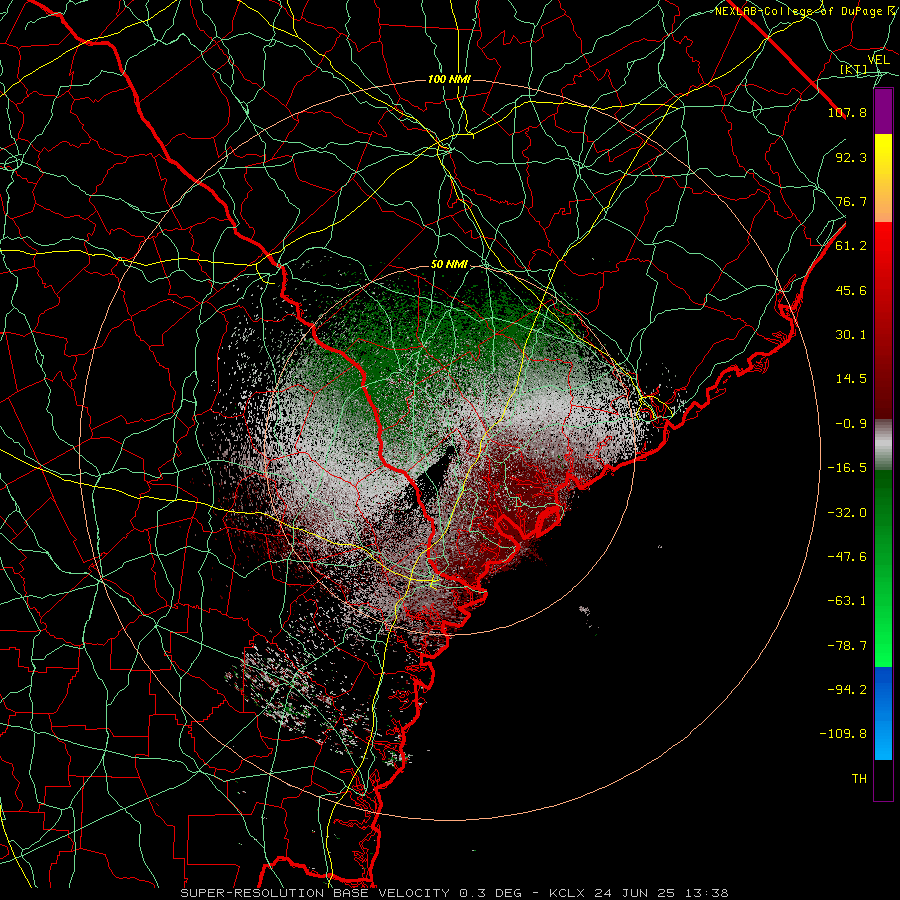This screenshot has width=900, height=900.
Task: Click the 14.5 velocity scale value
Action: (851, 379)
